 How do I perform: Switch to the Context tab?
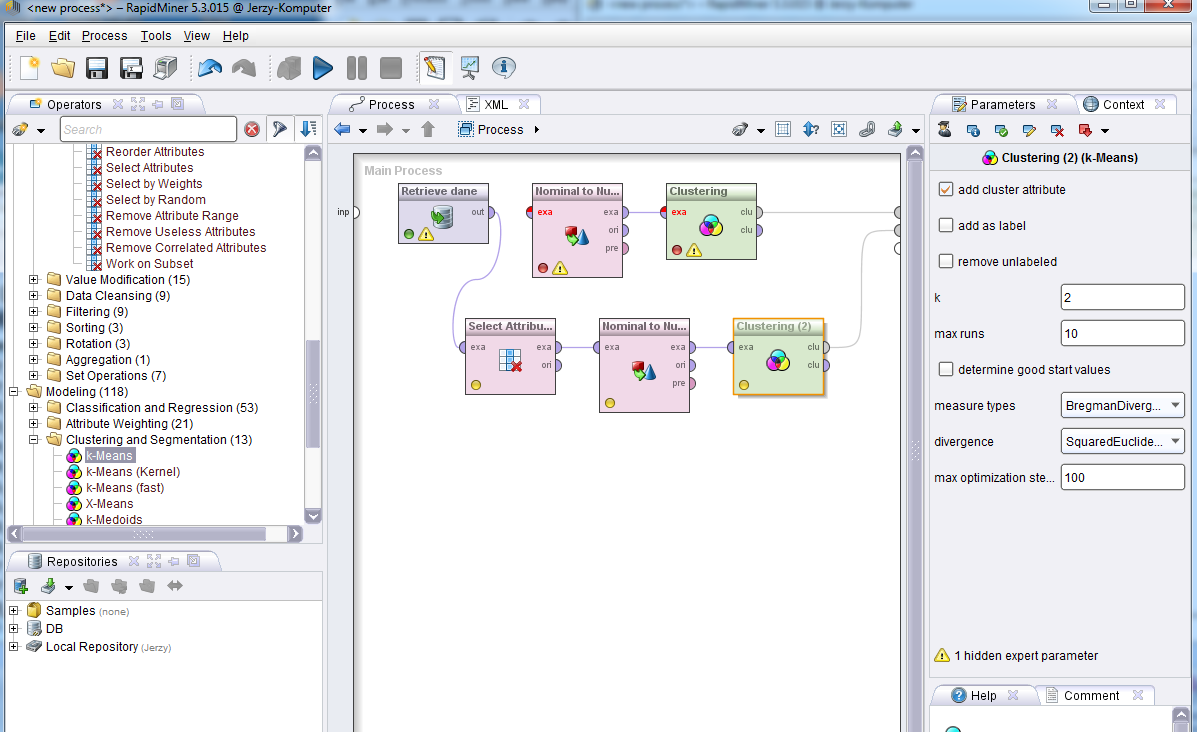[1123, 105]
